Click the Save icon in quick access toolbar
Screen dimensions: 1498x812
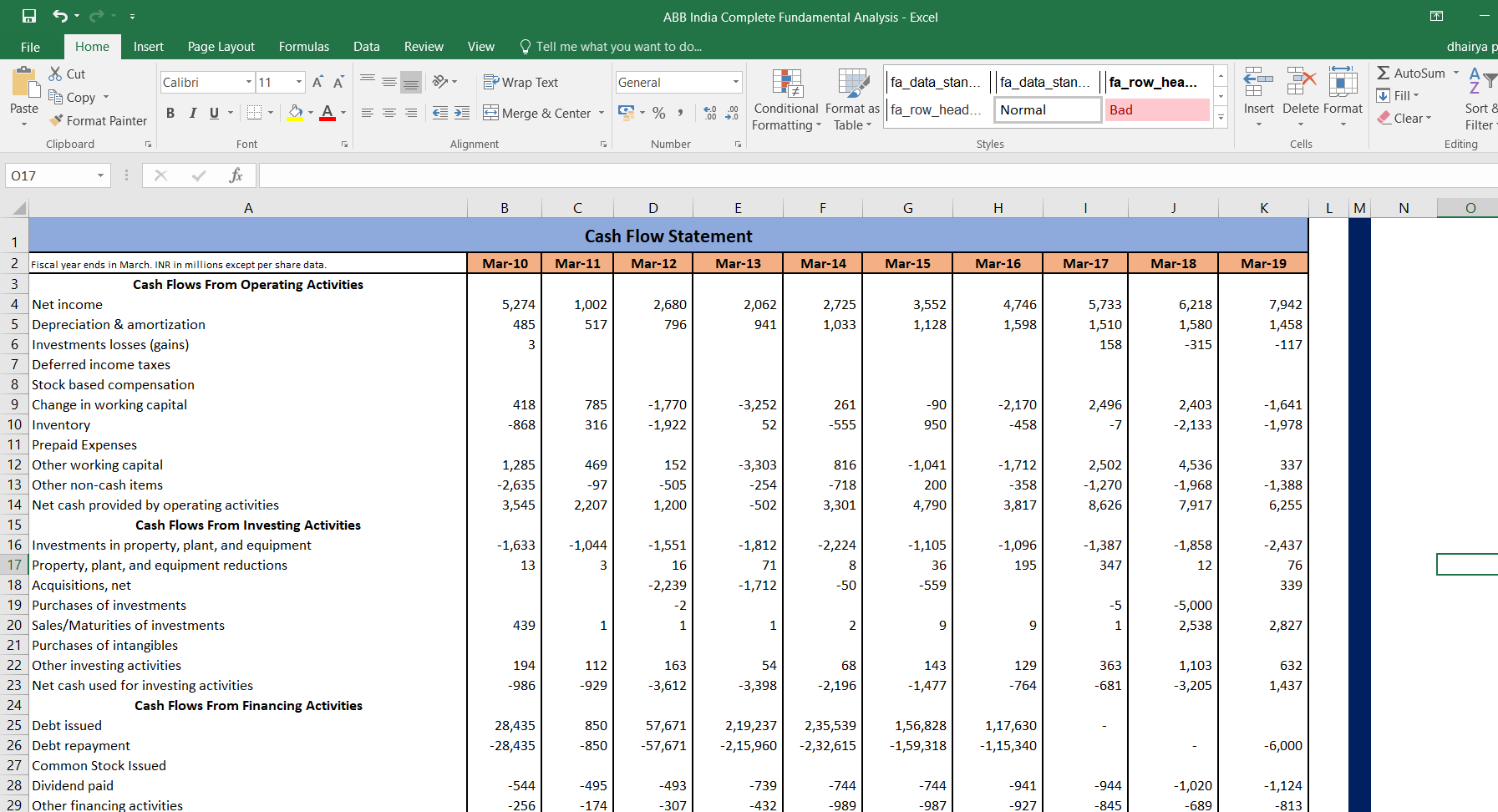point(29,16)
